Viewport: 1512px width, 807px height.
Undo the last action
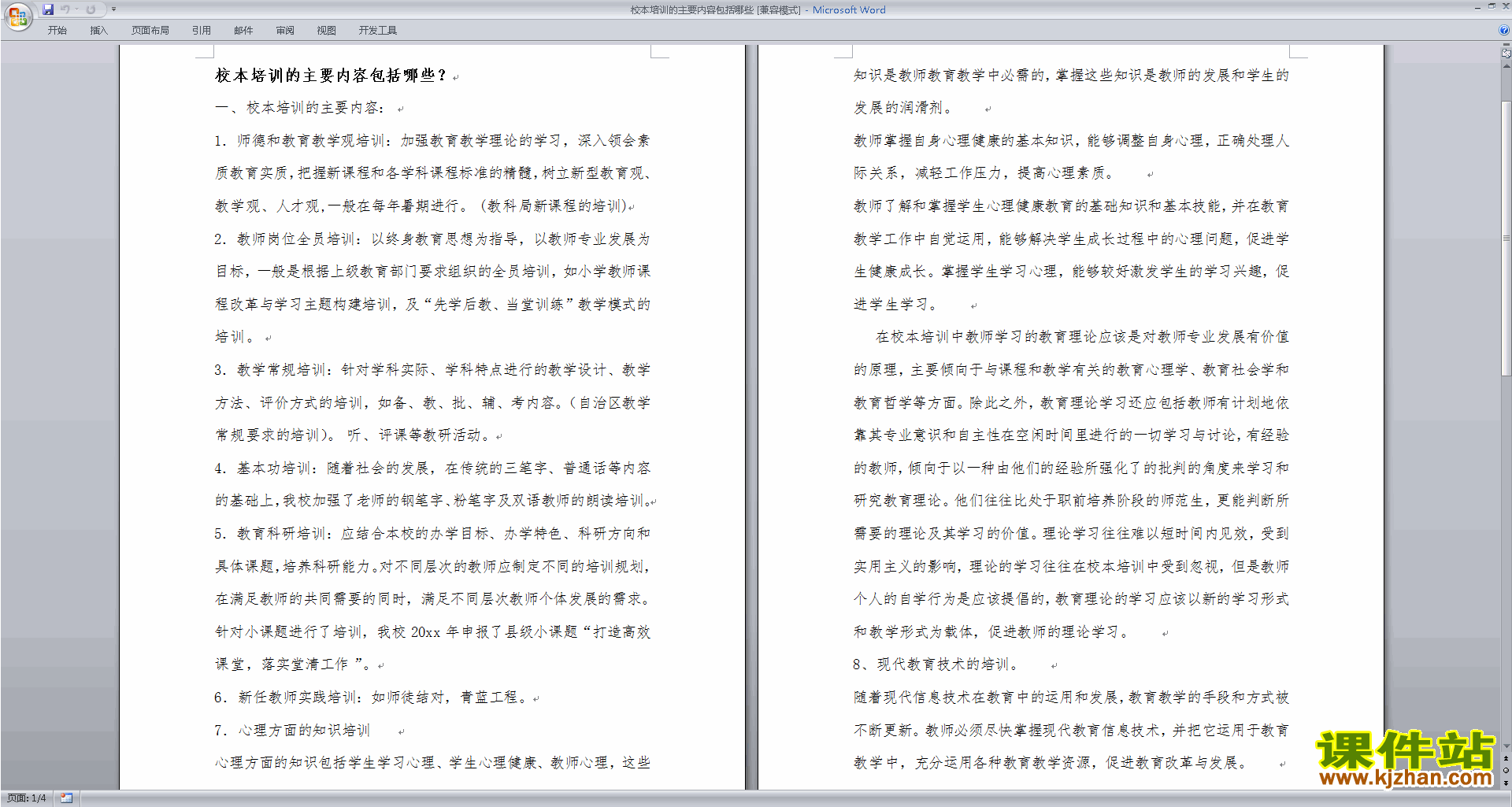point(65,9)
